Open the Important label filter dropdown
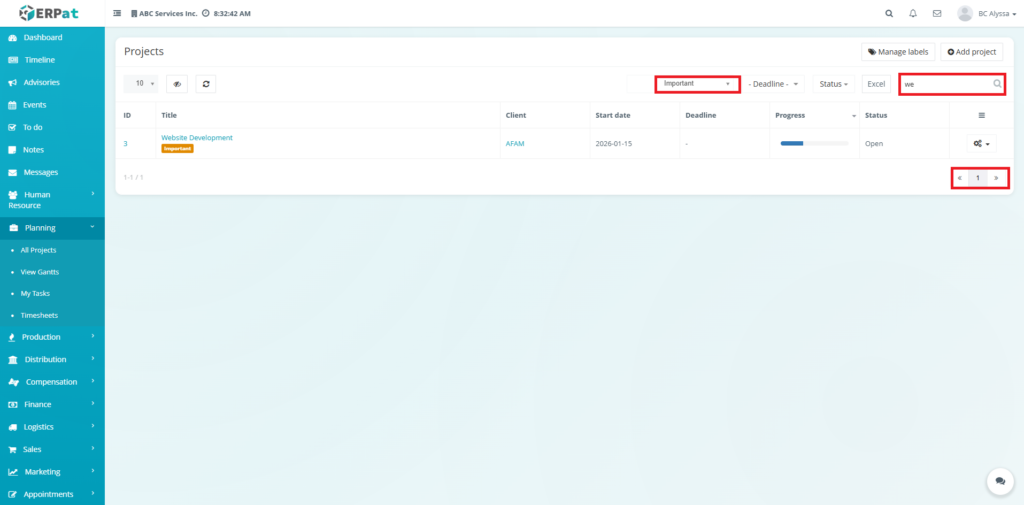This screenshot has width=1024, height=505. 697,84
